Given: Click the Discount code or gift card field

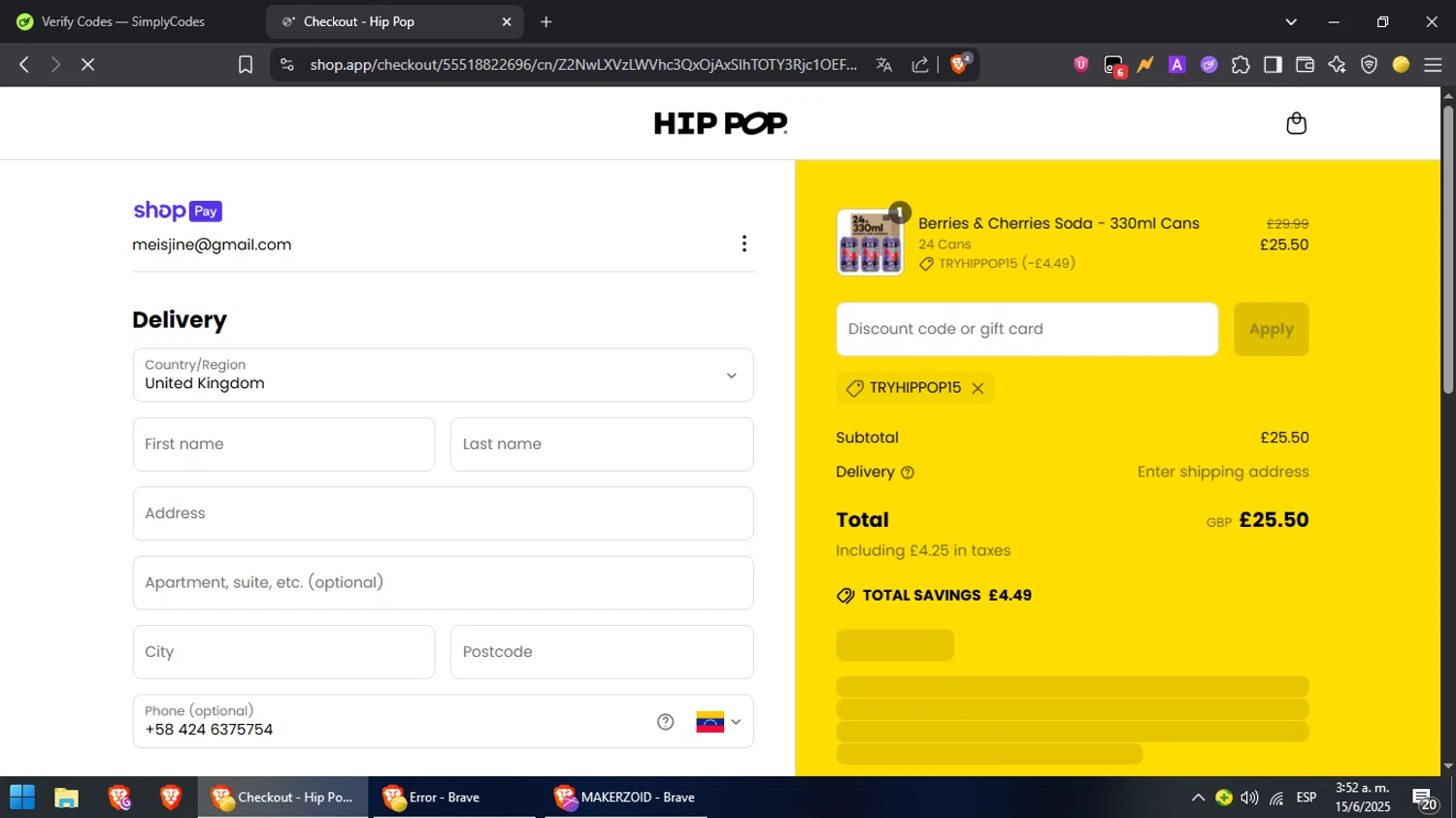Looking at the screenshot, I should click(x=1027, y=329).
